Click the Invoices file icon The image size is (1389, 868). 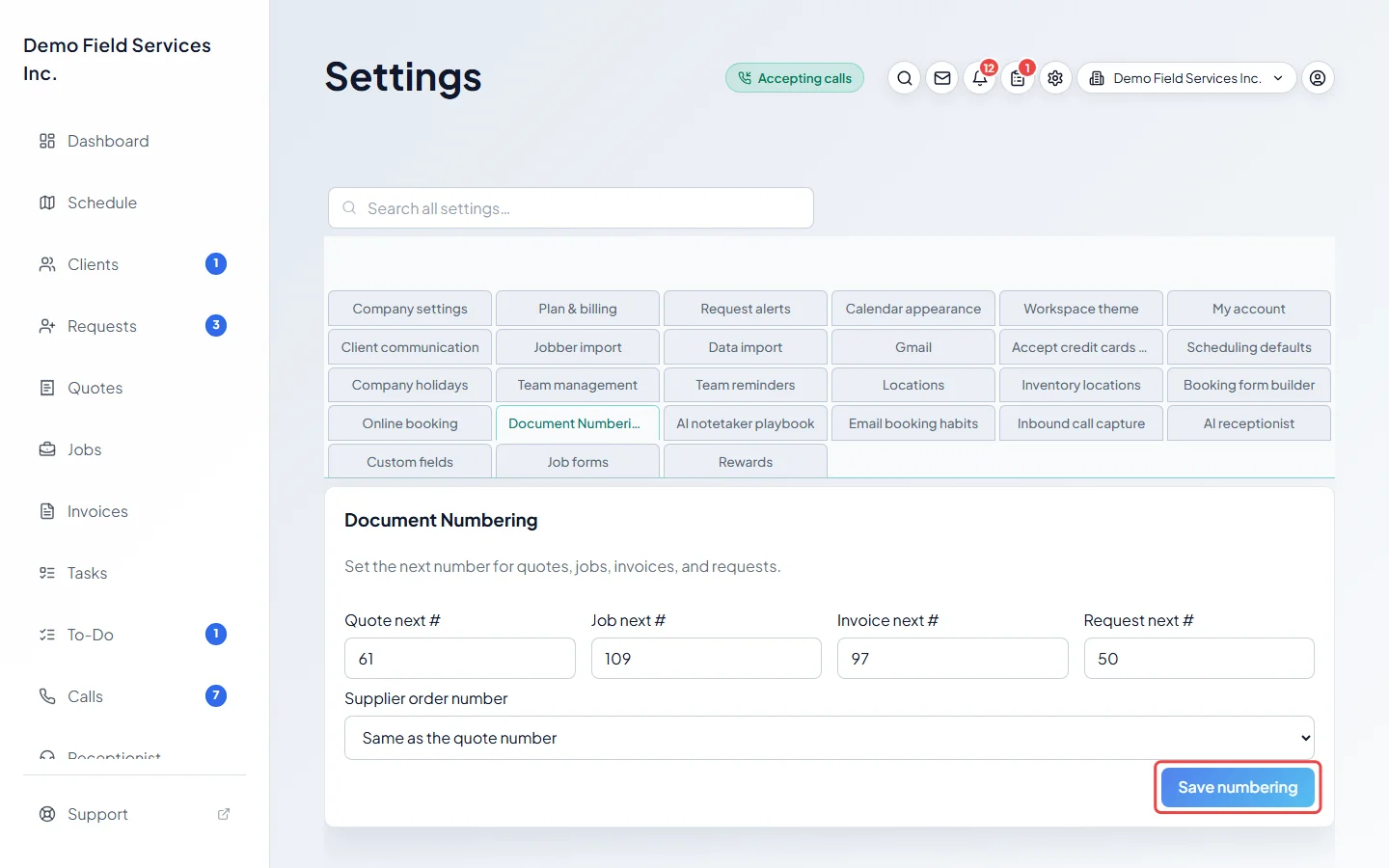point(47,511)
